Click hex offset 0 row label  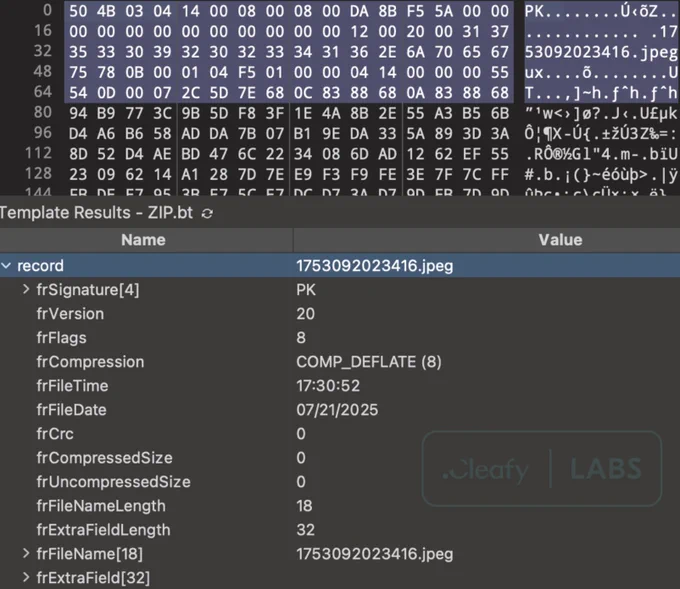47,10
